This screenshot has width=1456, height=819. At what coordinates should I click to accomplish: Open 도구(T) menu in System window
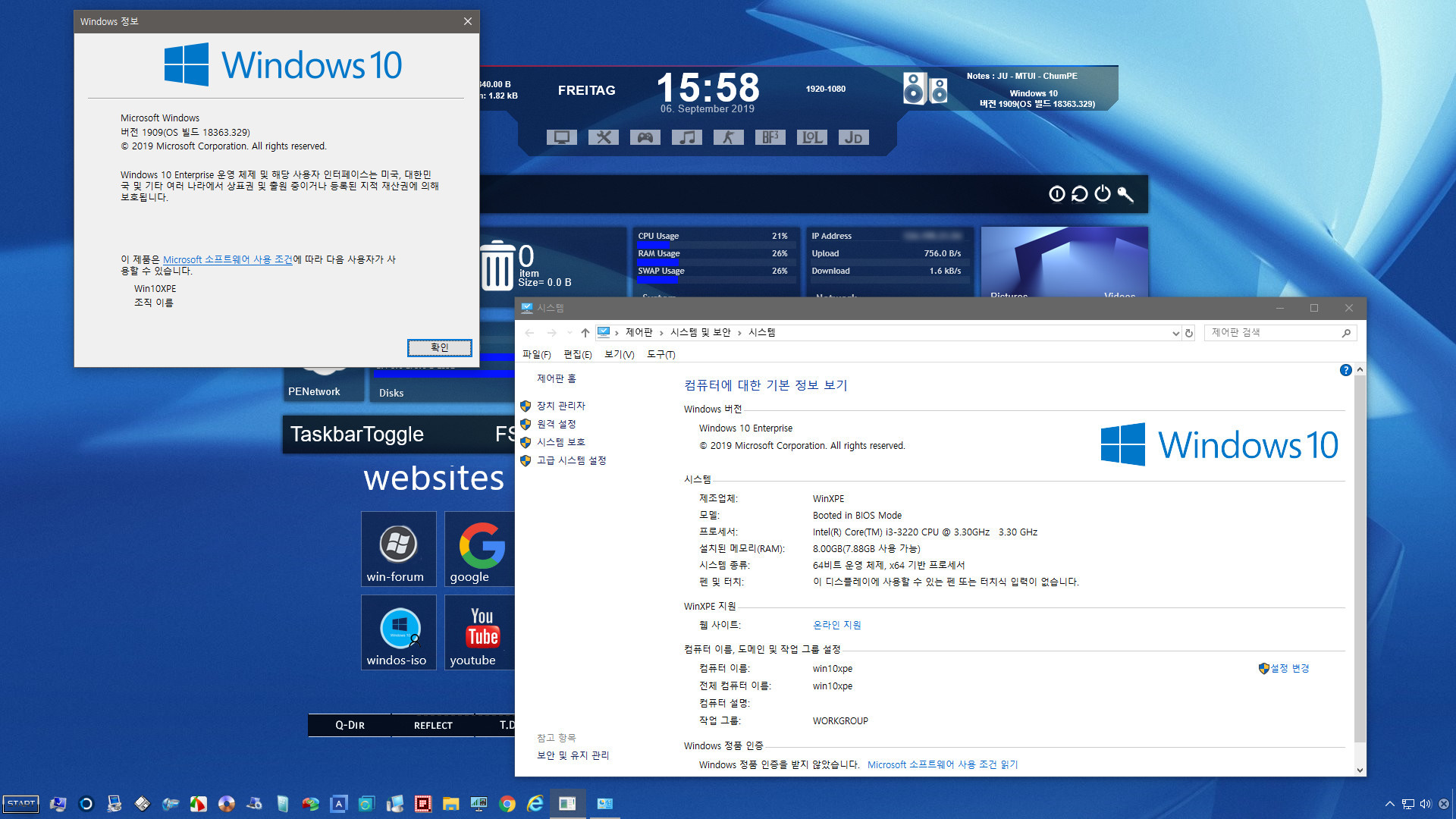tap(661, 354)
